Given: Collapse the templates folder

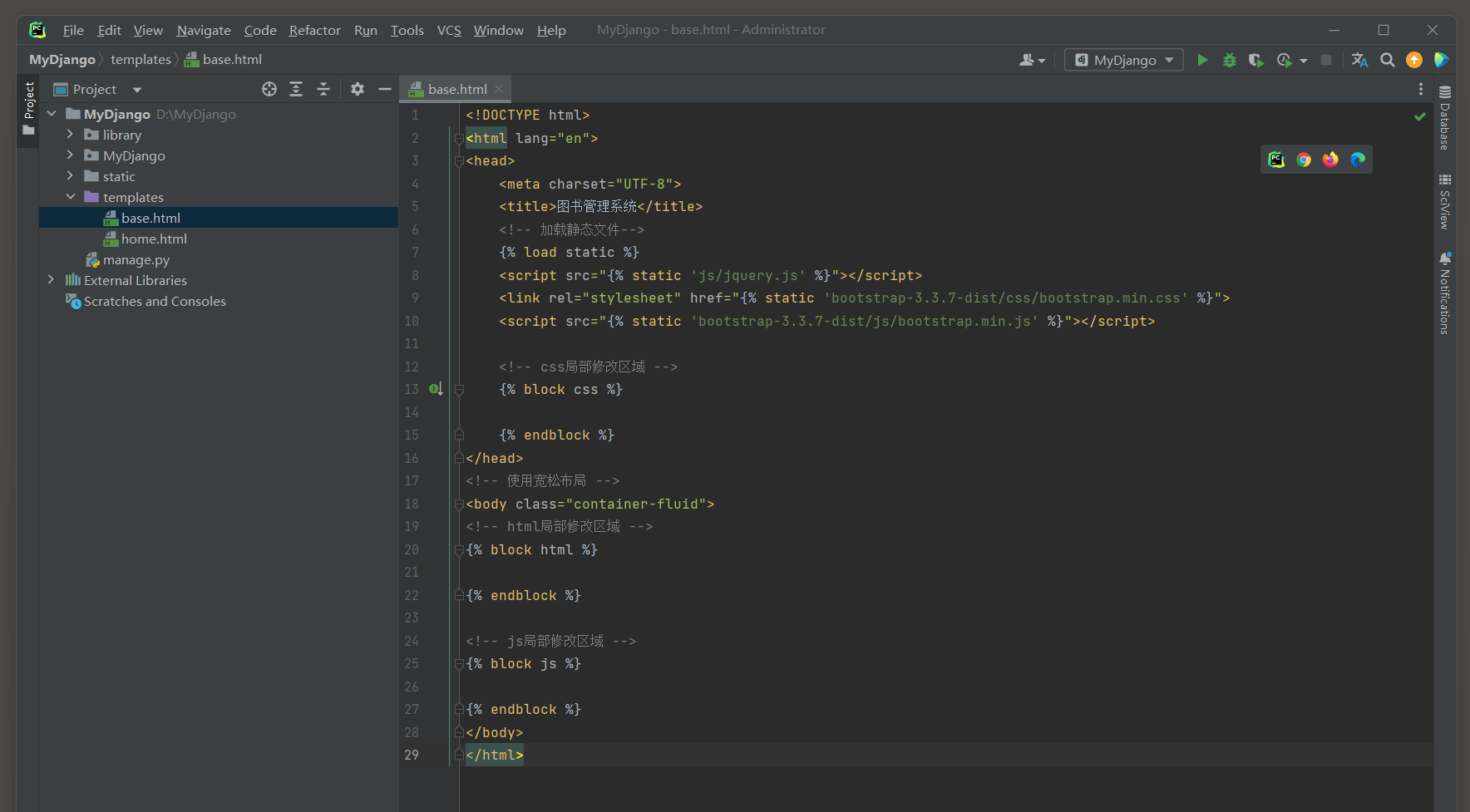Looking at the screenshot, I should 71,197.
